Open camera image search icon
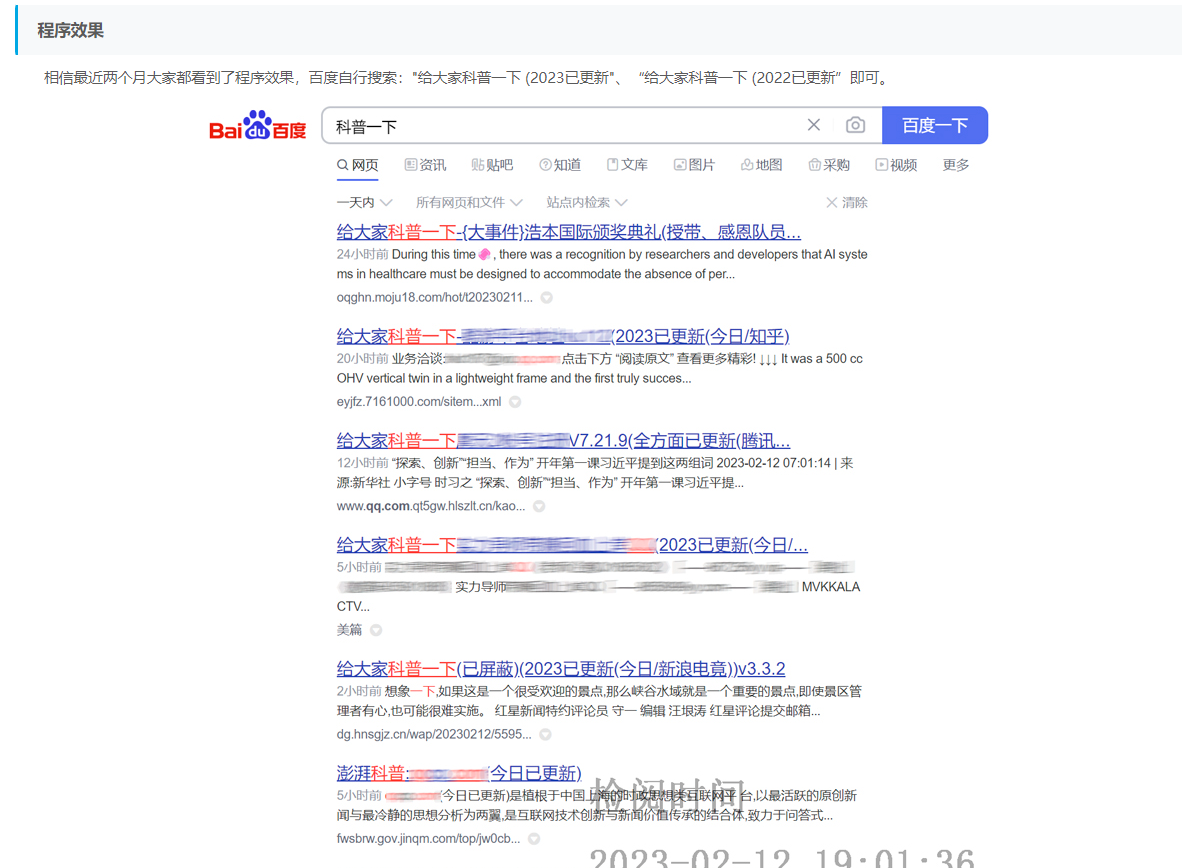1182x868 pixels. (x=855, y=125)
